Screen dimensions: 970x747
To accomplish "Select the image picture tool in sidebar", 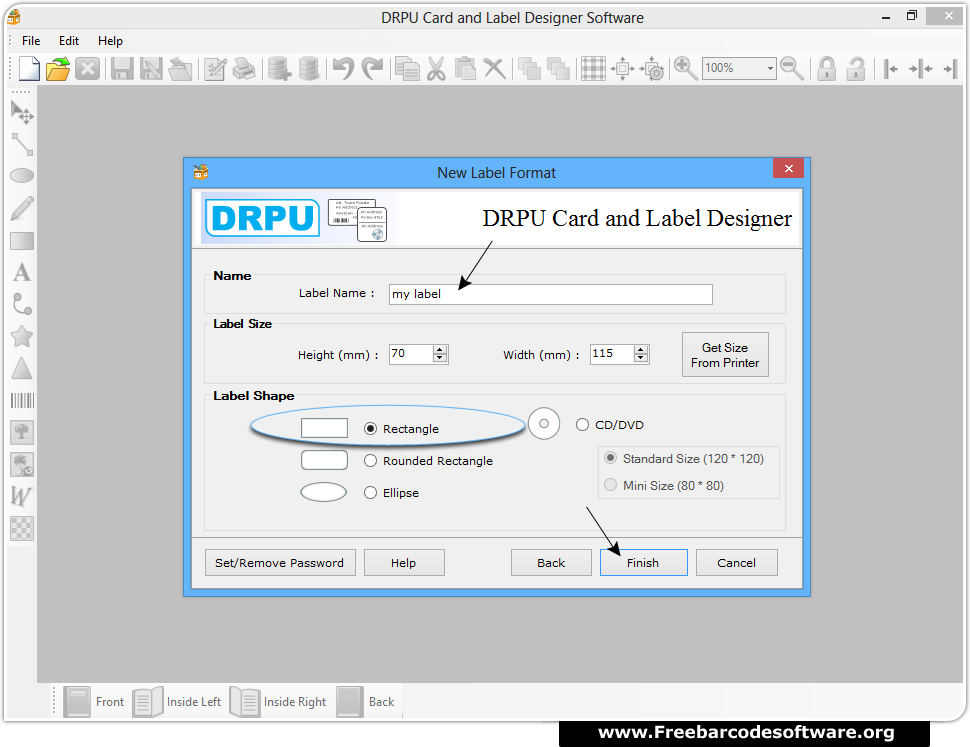I will 22,432.
